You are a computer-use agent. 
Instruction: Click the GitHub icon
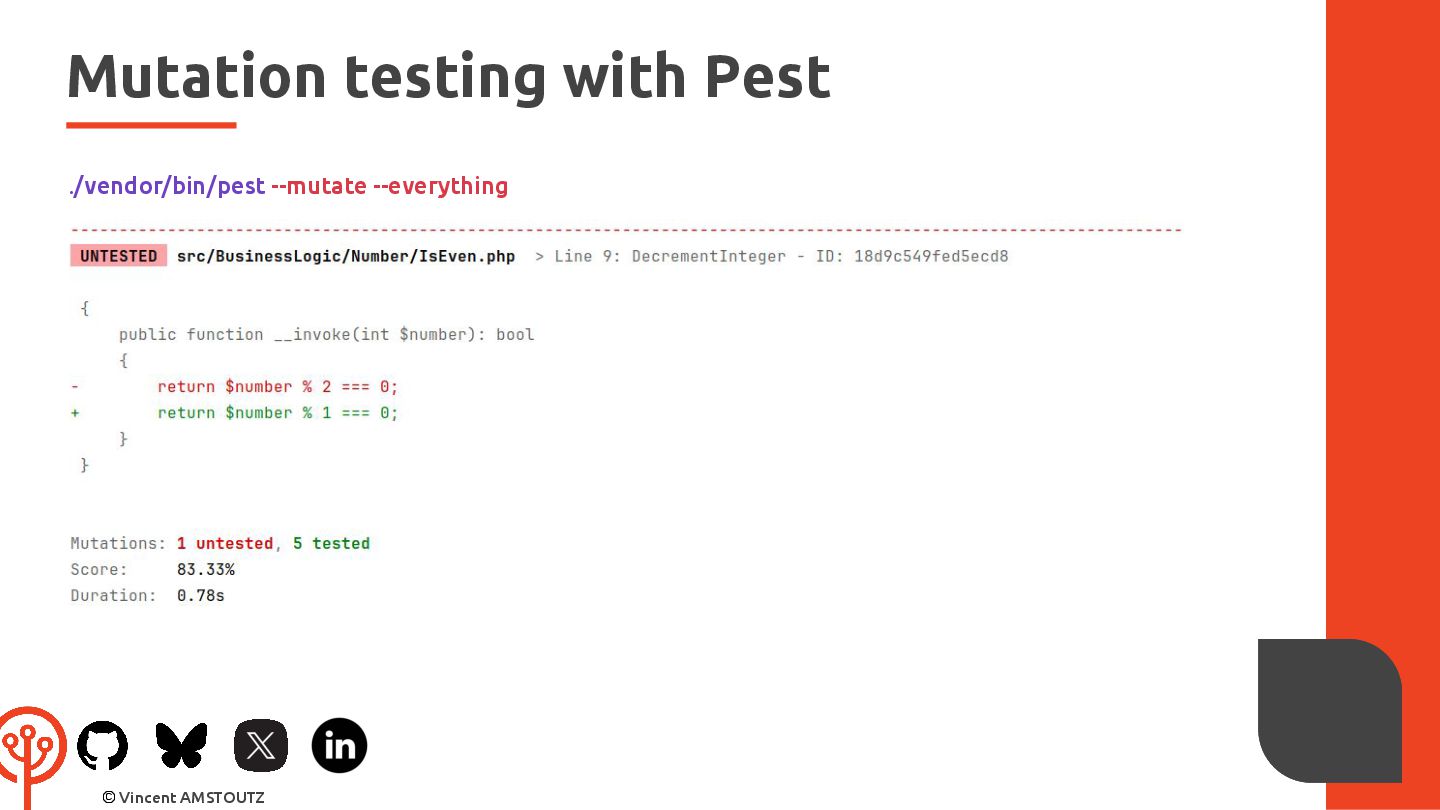click(x=102, y=746)
